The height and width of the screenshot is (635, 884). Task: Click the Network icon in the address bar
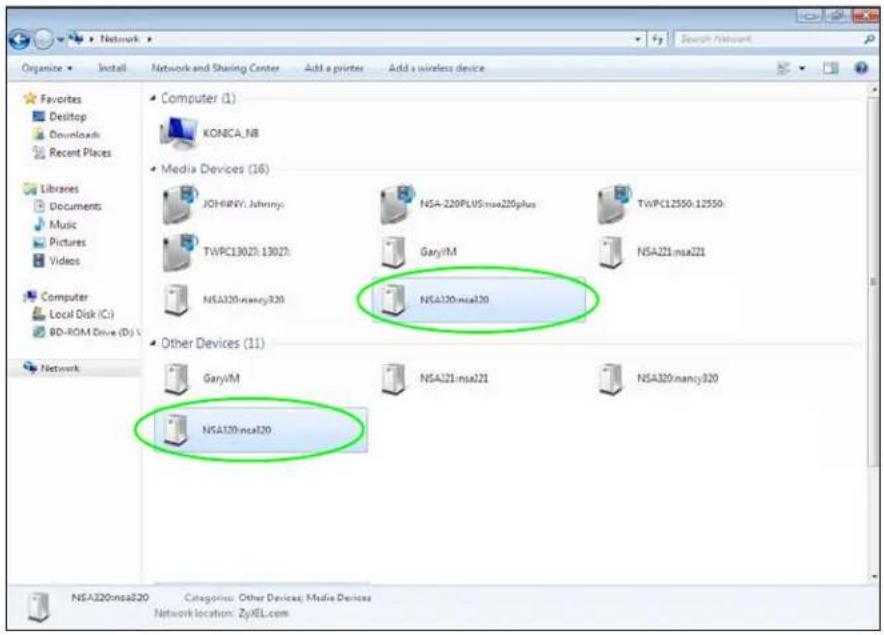pos(76,39)
